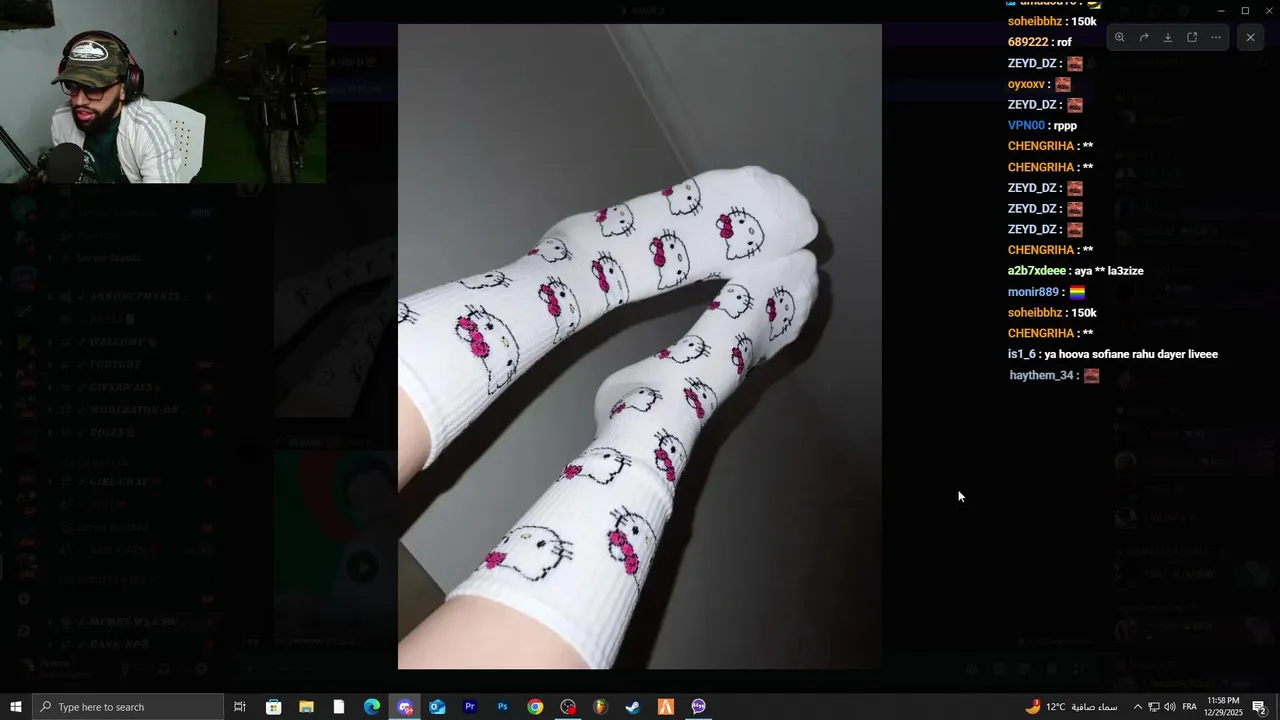Open Task View in the taskbar

[240, 707]
